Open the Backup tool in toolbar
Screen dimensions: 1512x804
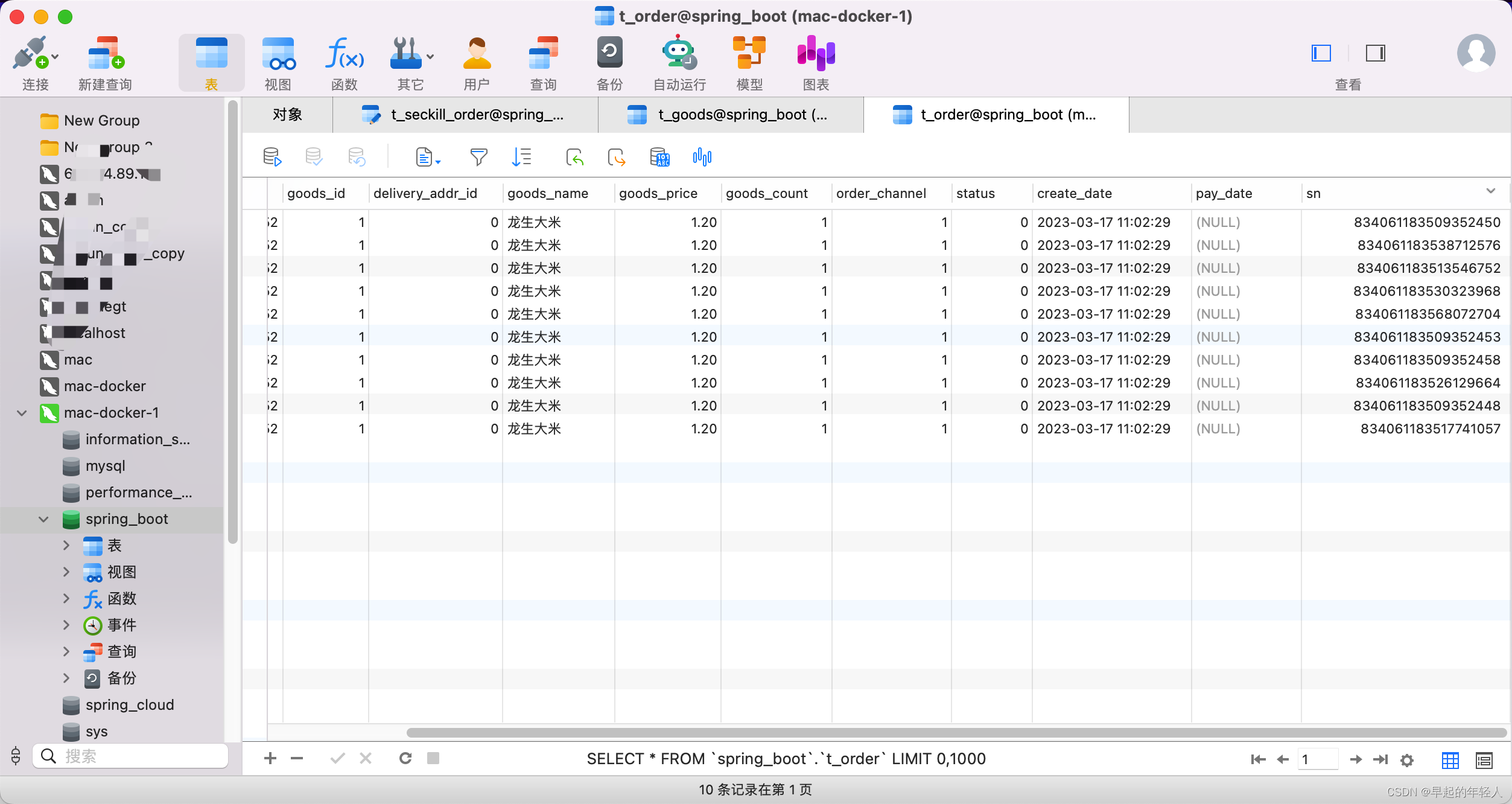pyautogui.click(x=609, y=63)
